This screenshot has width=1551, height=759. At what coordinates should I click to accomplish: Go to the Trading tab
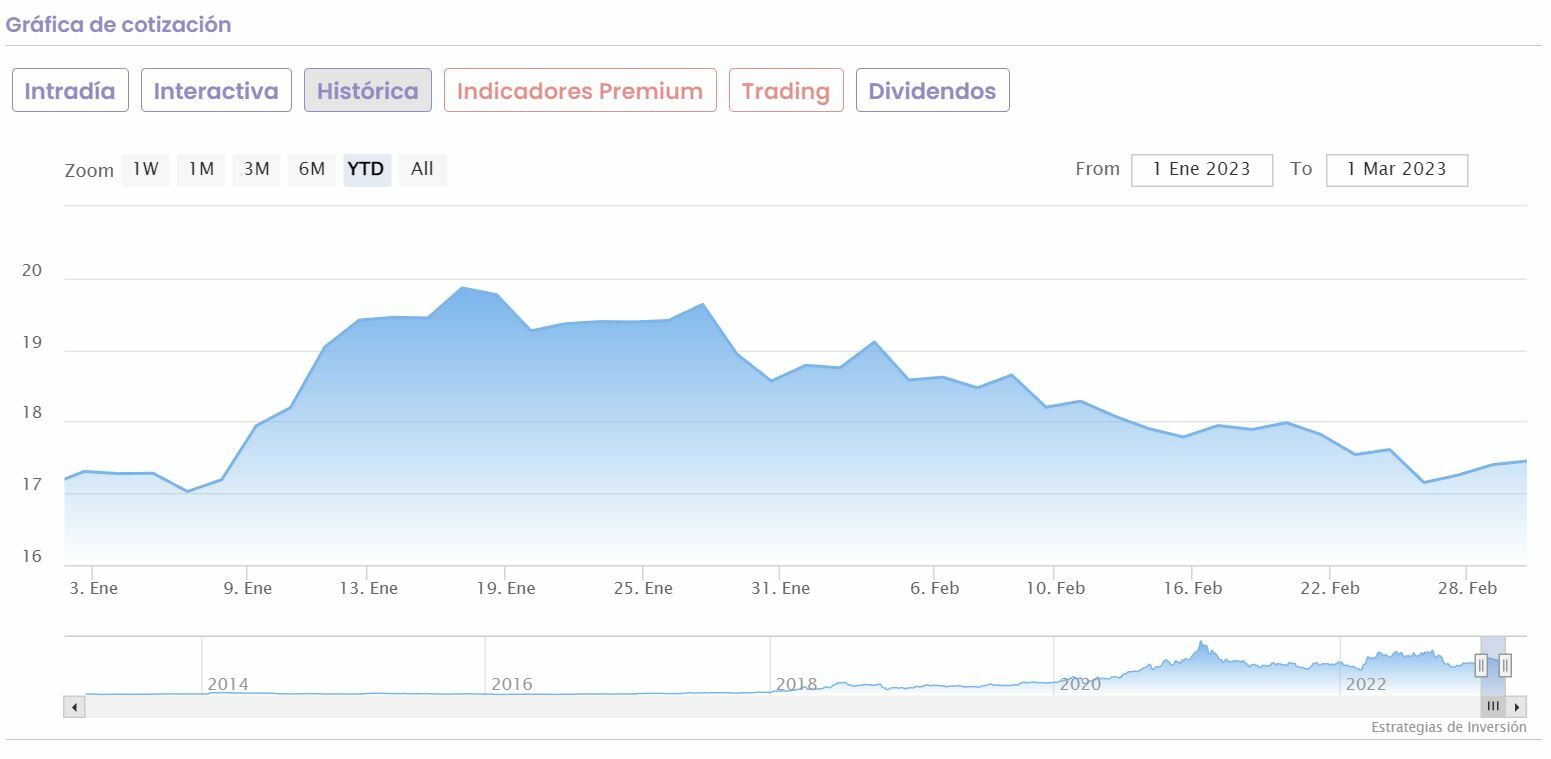(786, 91)
